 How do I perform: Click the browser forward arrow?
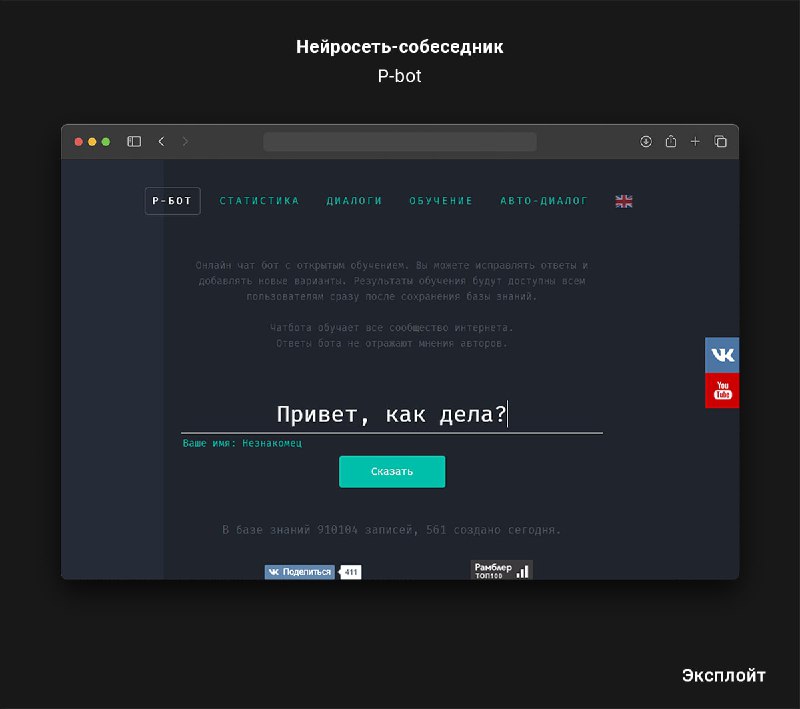point(185,142)
